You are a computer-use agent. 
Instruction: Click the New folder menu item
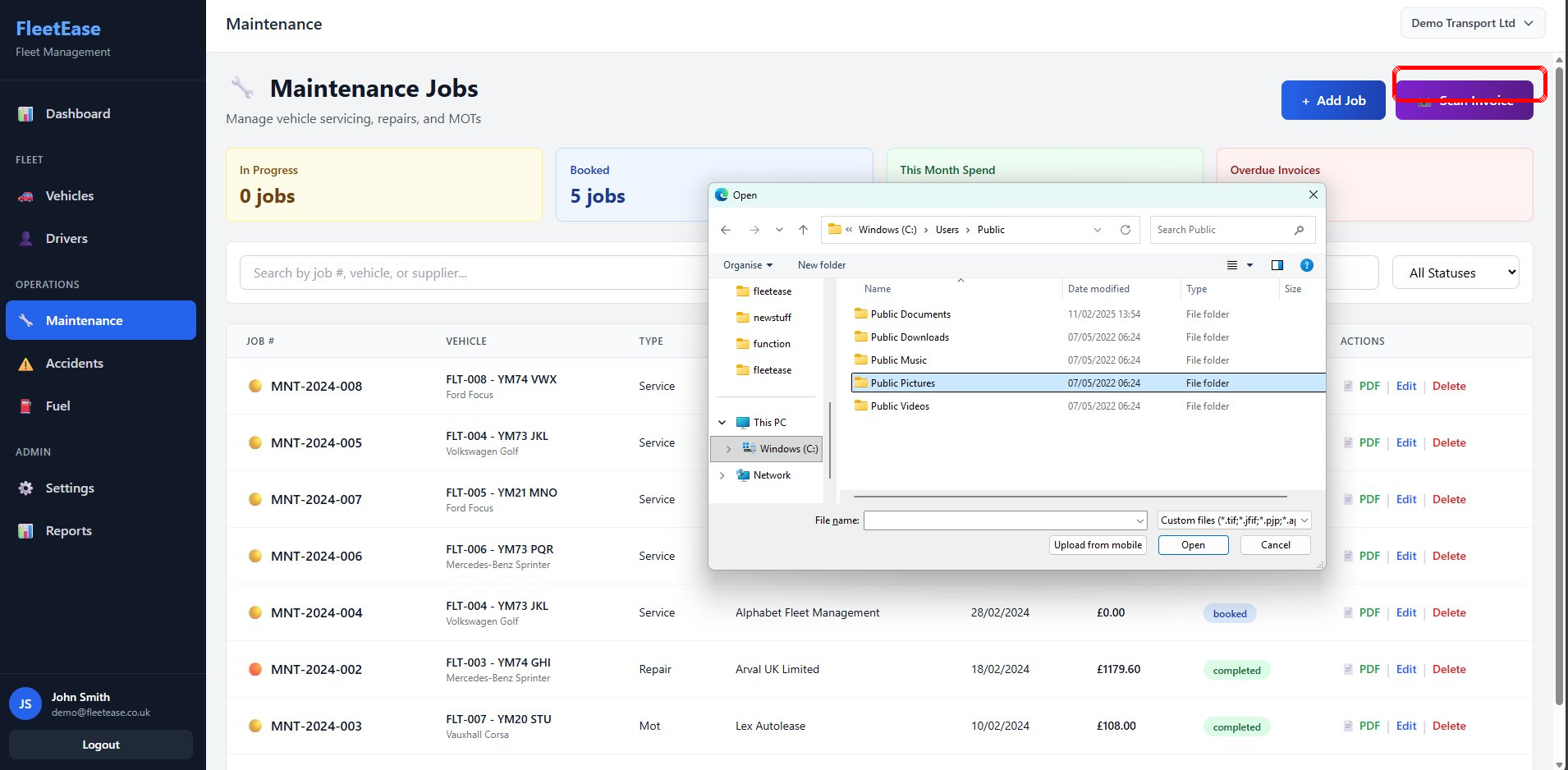click(821, 265)
